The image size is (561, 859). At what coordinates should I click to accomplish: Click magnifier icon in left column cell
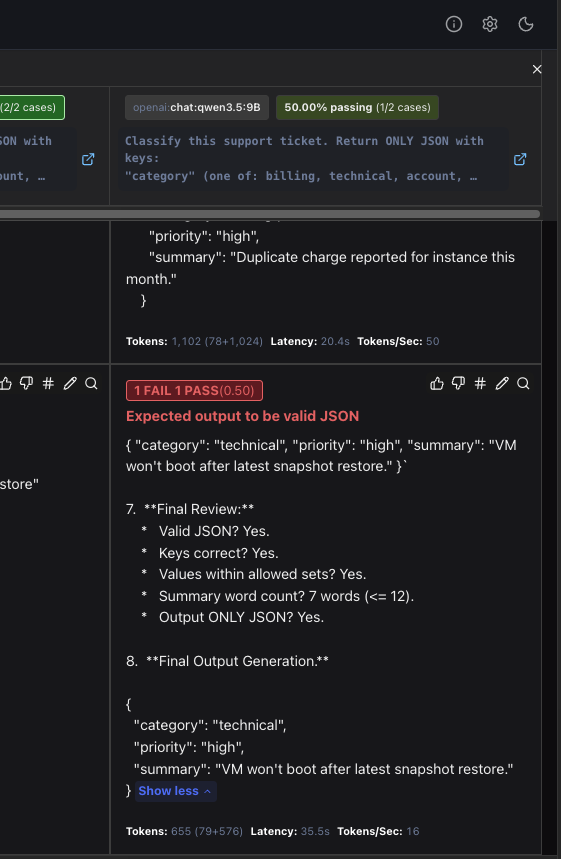(91, 383)
